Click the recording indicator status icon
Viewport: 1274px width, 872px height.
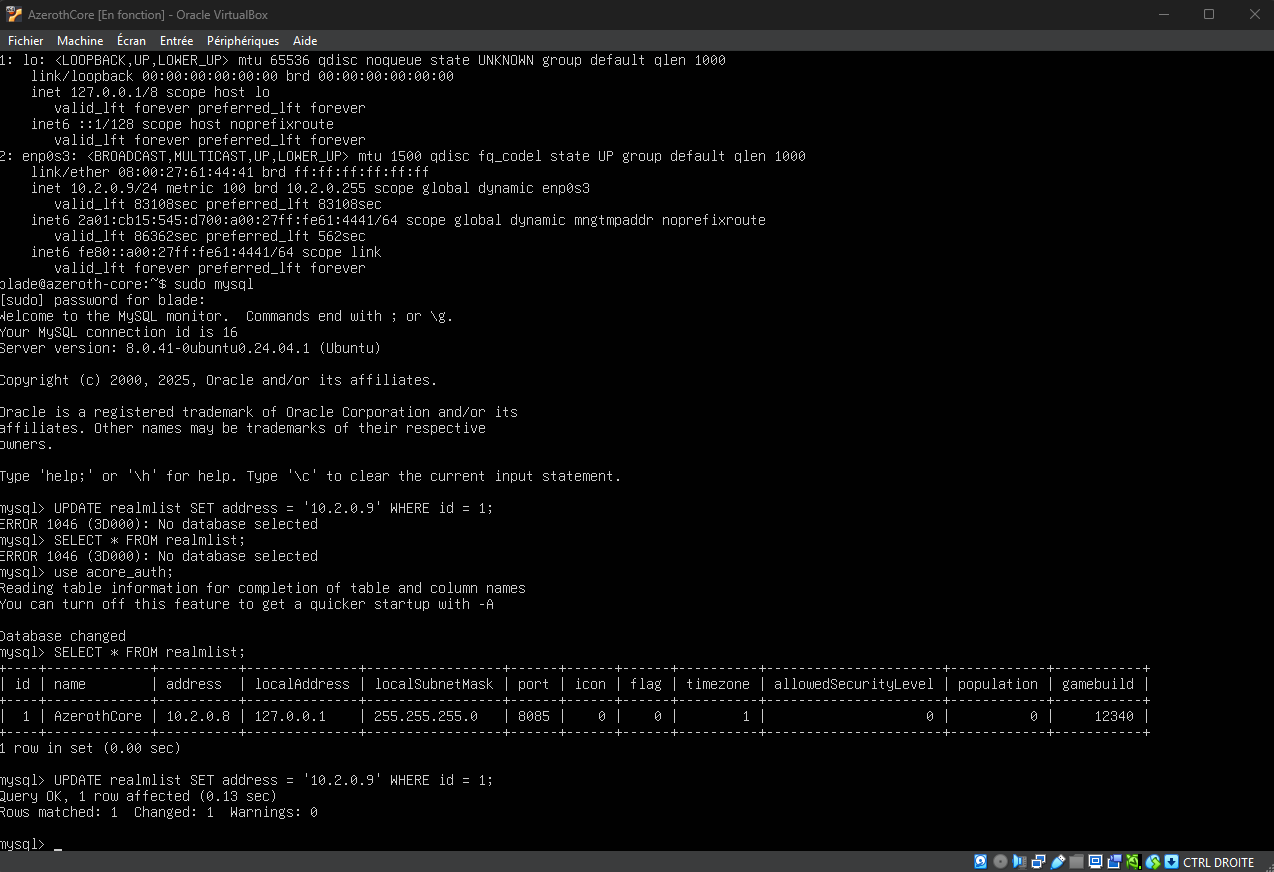click(x=1115, y=861)
